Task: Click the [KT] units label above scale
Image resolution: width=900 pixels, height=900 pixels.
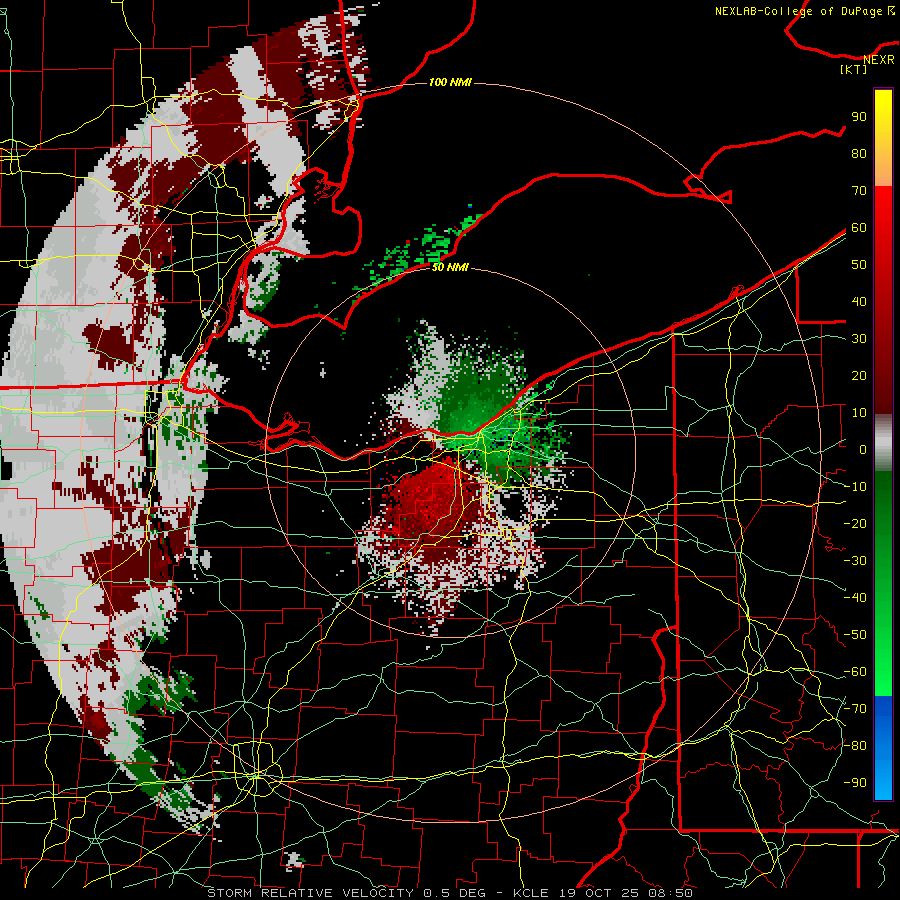Action: point(853,69)
